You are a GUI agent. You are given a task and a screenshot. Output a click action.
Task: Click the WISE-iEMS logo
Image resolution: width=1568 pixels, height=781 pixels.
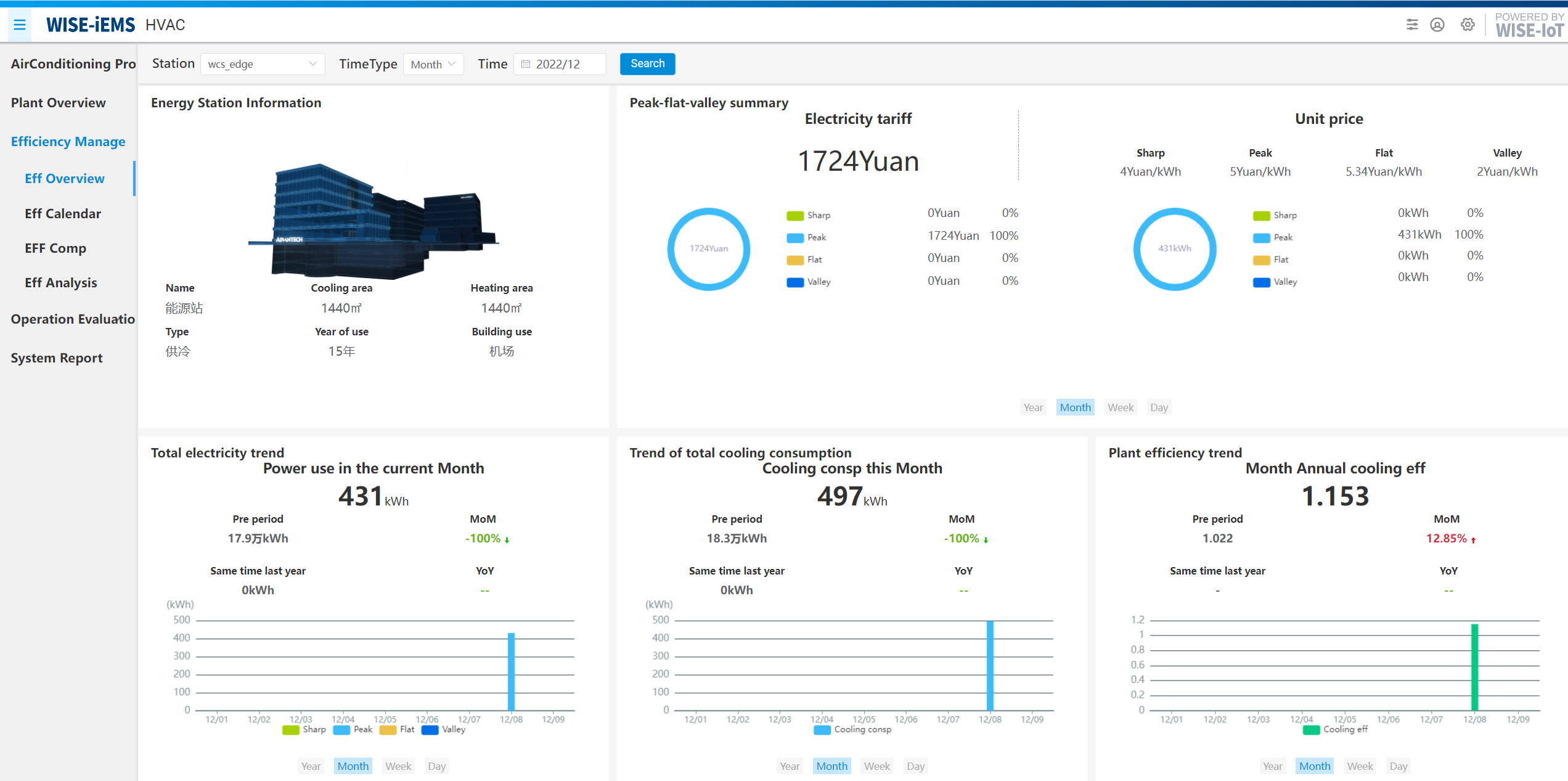click(90, 25)
